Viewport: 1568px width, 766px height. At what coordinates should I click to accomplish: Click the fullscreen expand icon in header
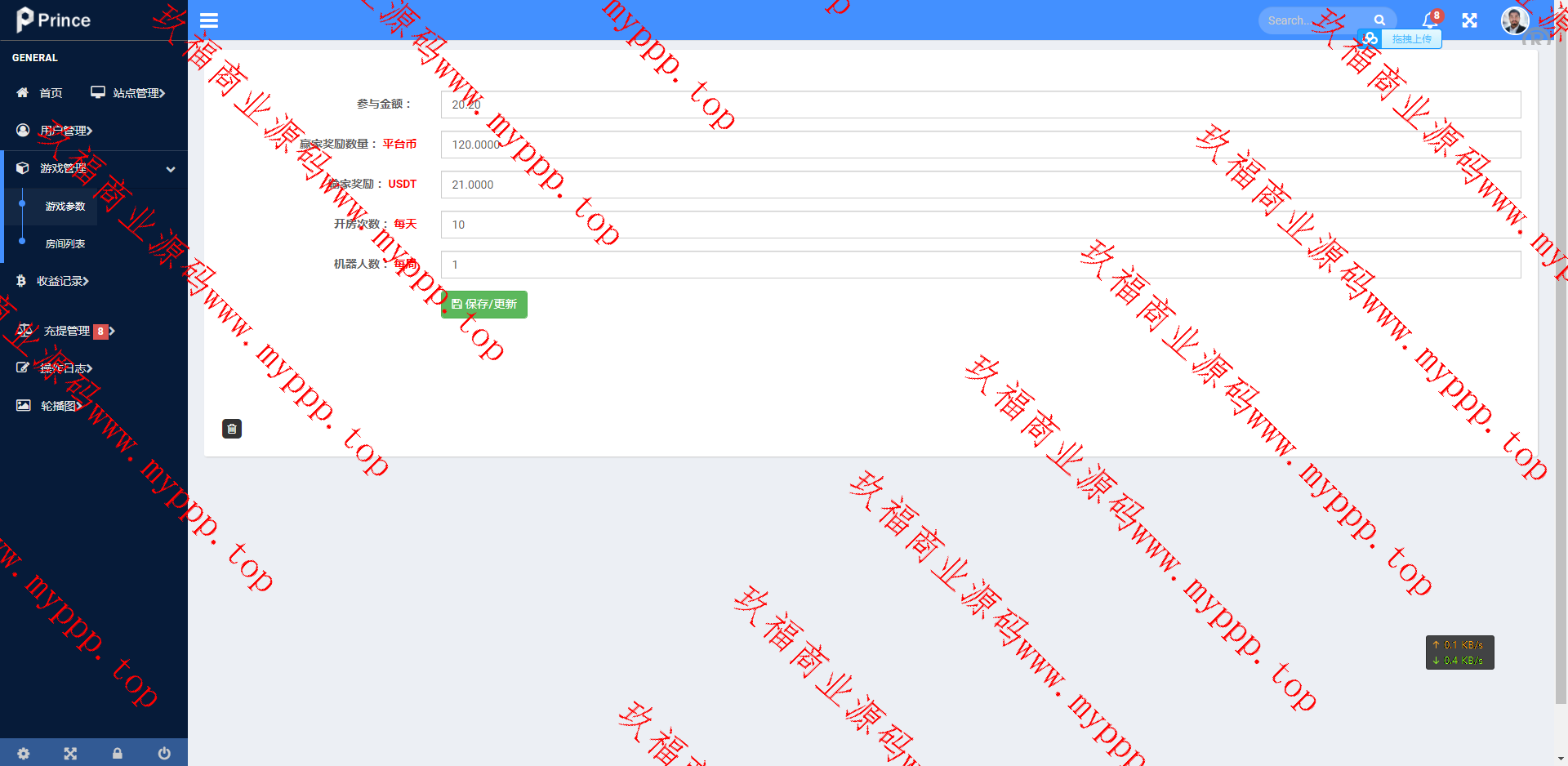click(1469, 20)
